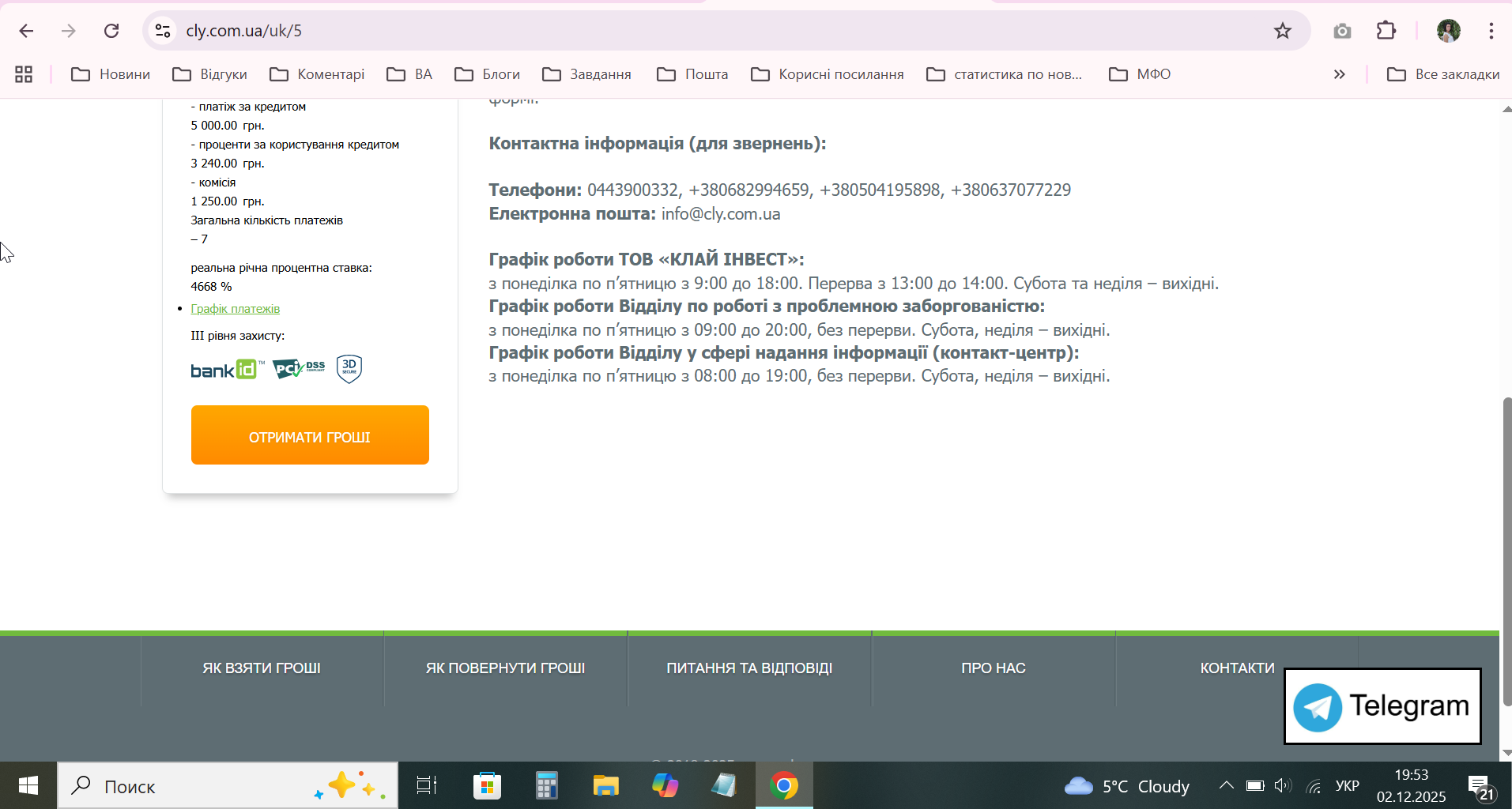This screenshot has width=1512, height=809.
Task: Check battery status in system tray
Action: click(x=1254, y=786)
